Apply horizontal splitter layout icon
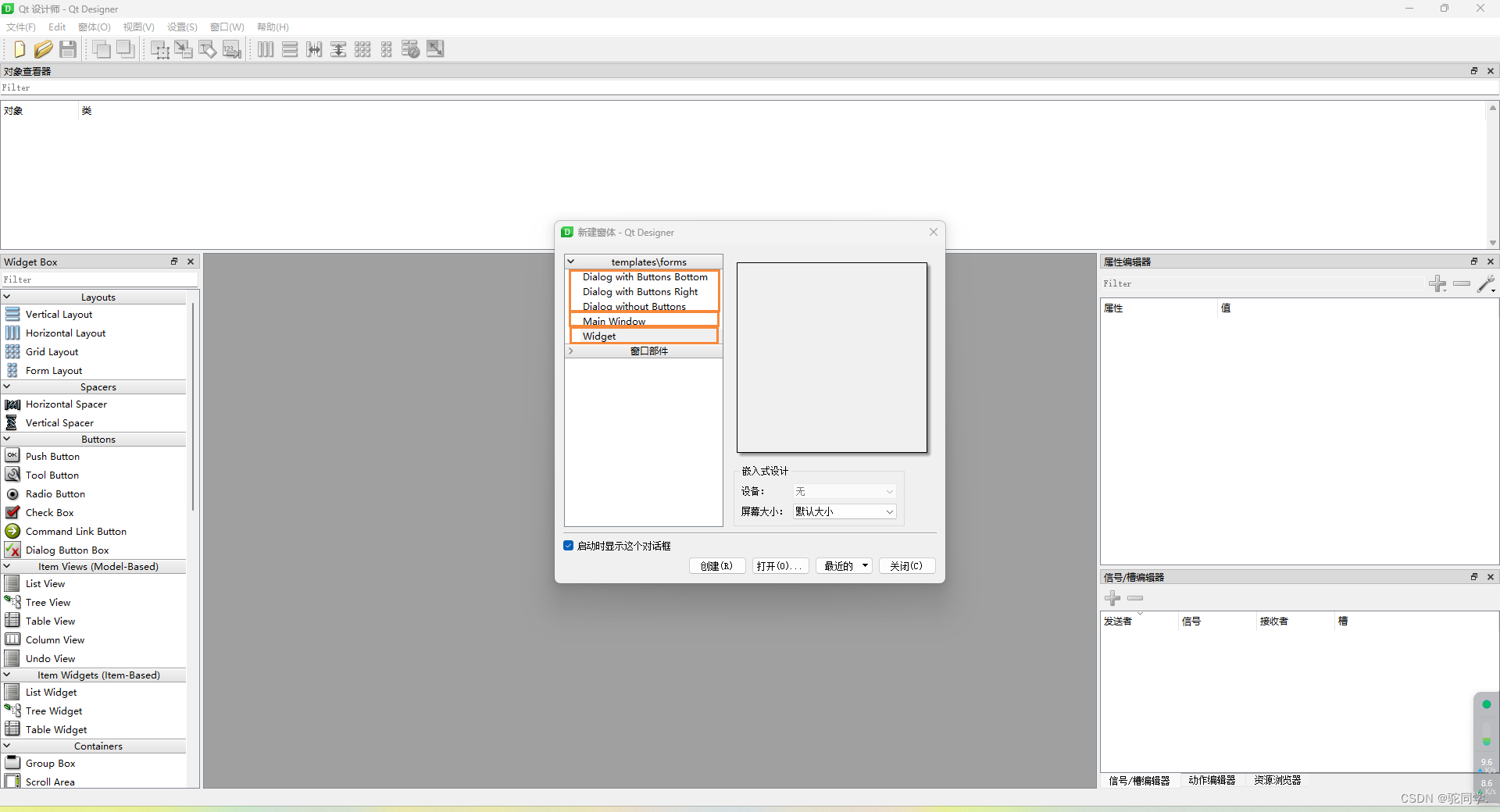1500x812 pixels. pyautogui.click(x=314, y=49)
